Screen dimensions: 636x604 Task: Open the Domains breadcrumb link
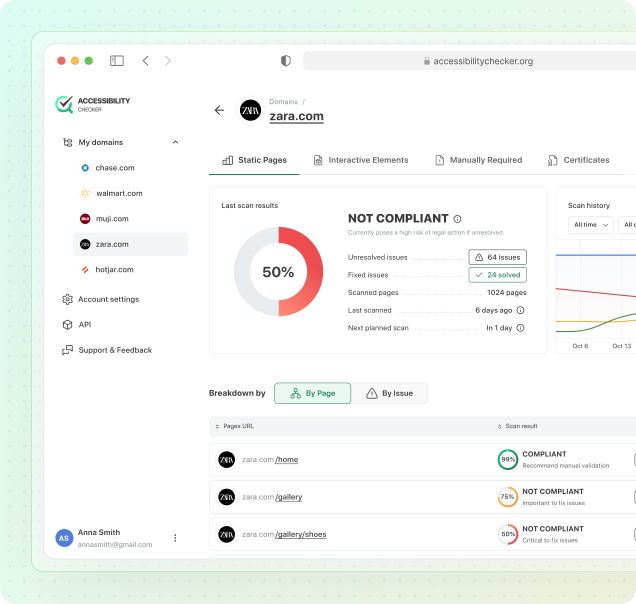(x=283, y=102)
